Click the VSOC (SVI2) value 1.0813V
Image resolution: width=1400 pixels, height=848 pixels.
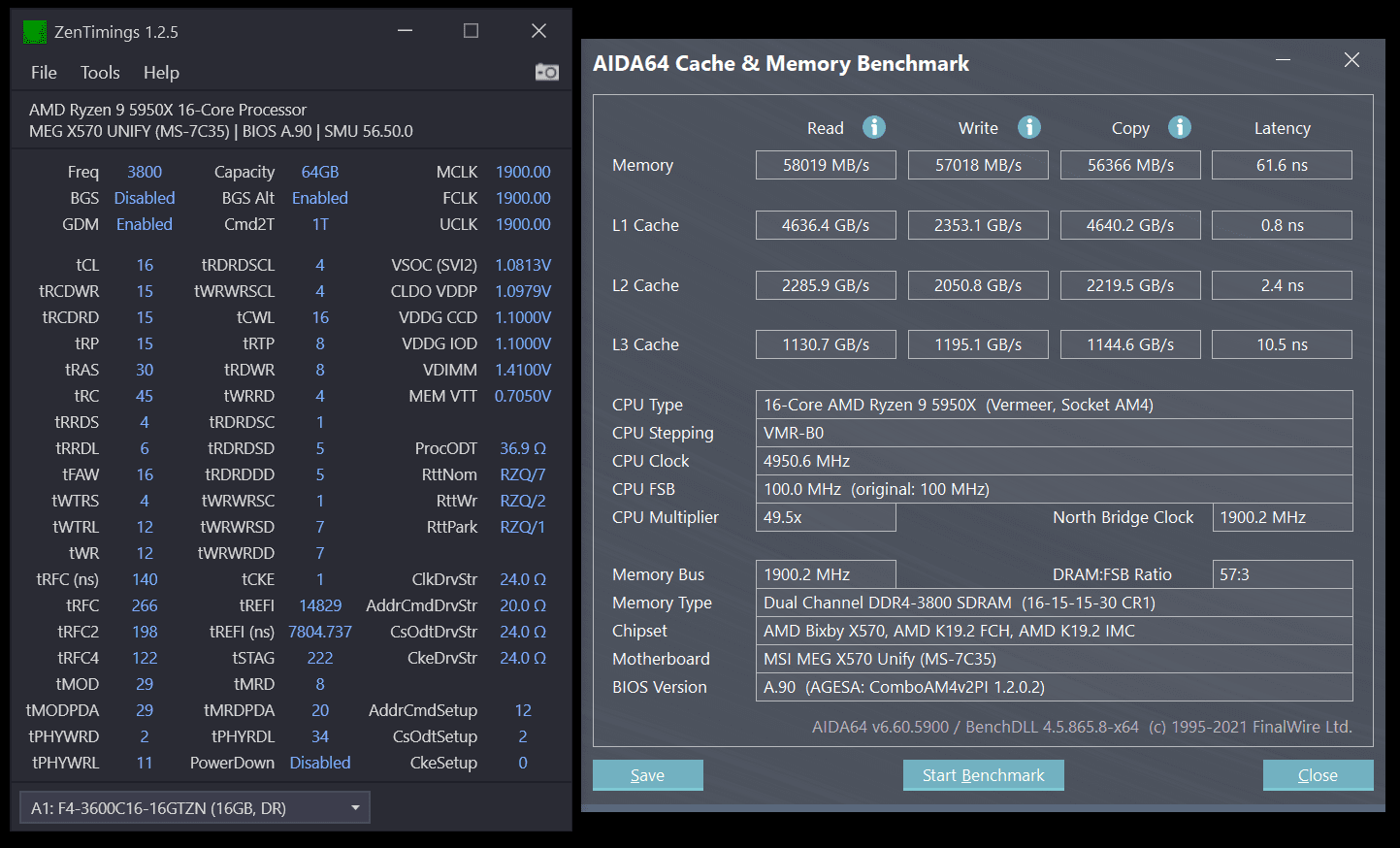pos(523,265)
